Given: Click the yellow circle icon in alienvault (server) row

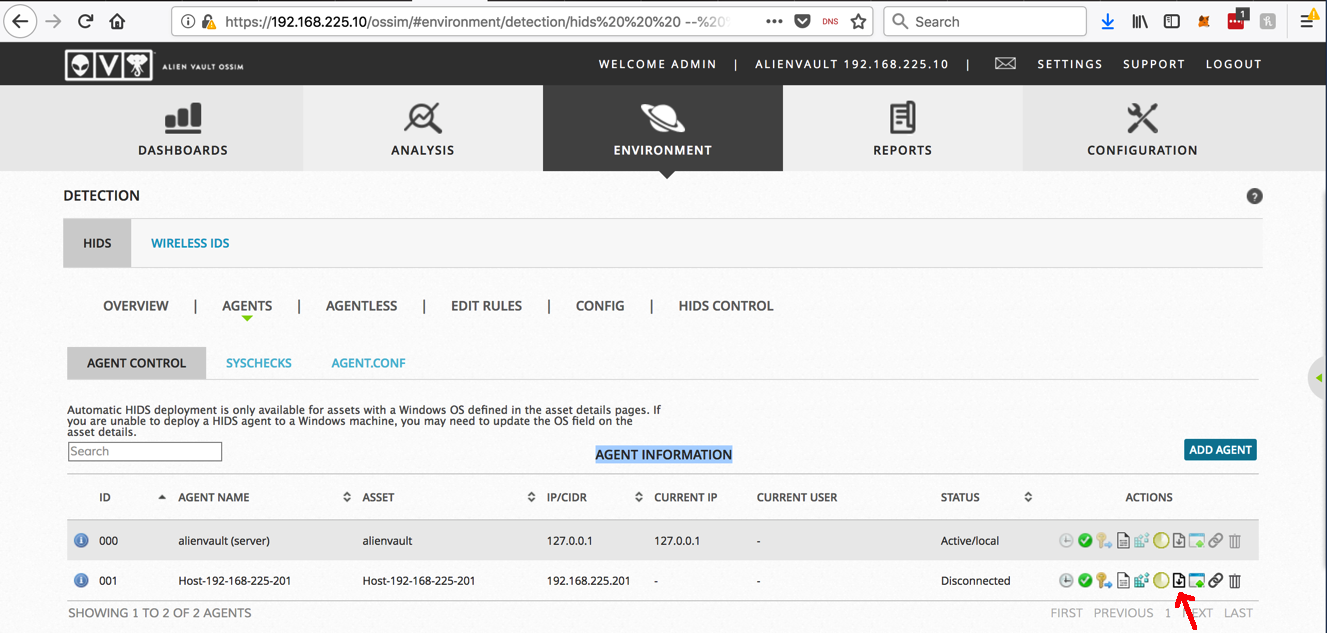Looking at the screenshot, I should pyautogui.click(x=1161, y=541).
